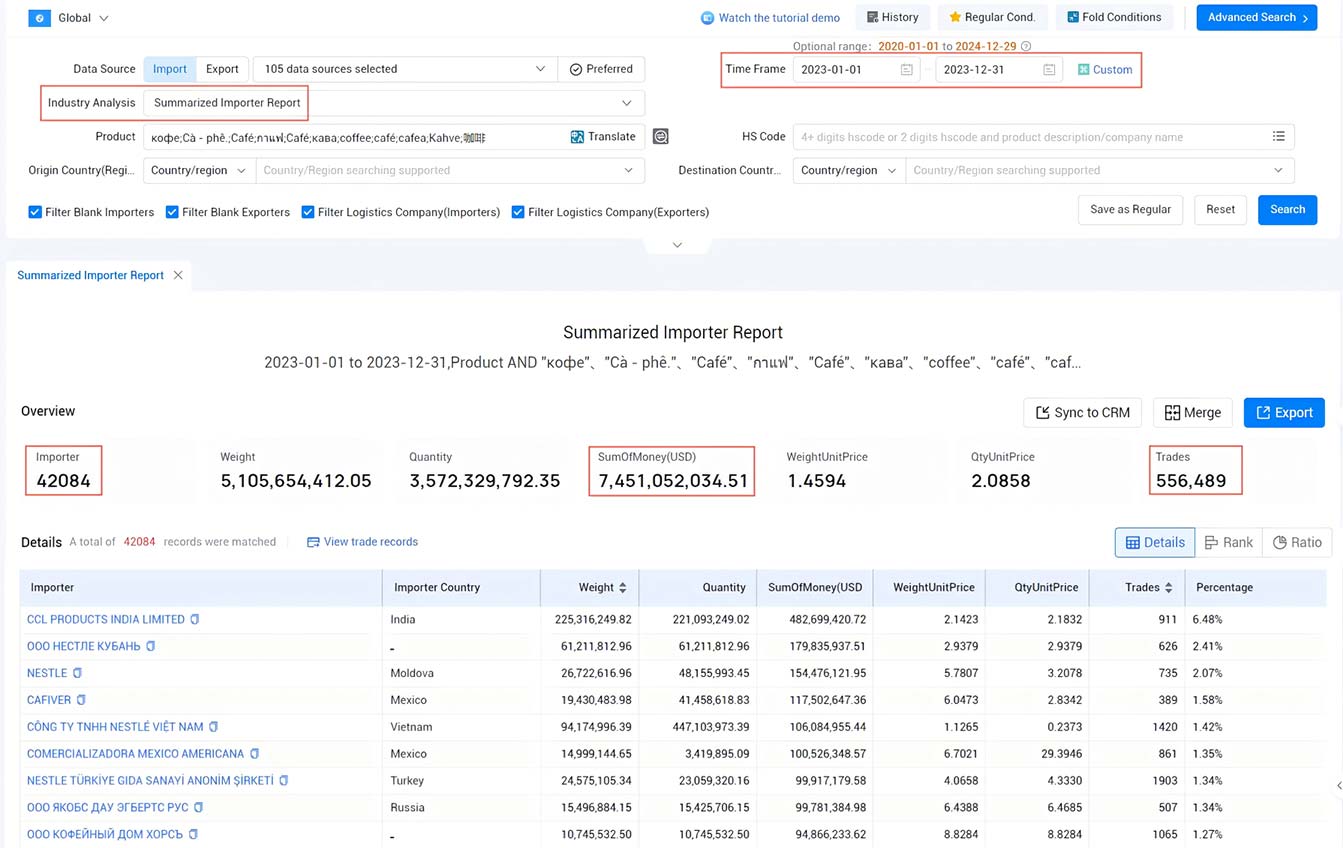Open History
This screenshot has height=848, width=1343.
click(x=892, y=17)
